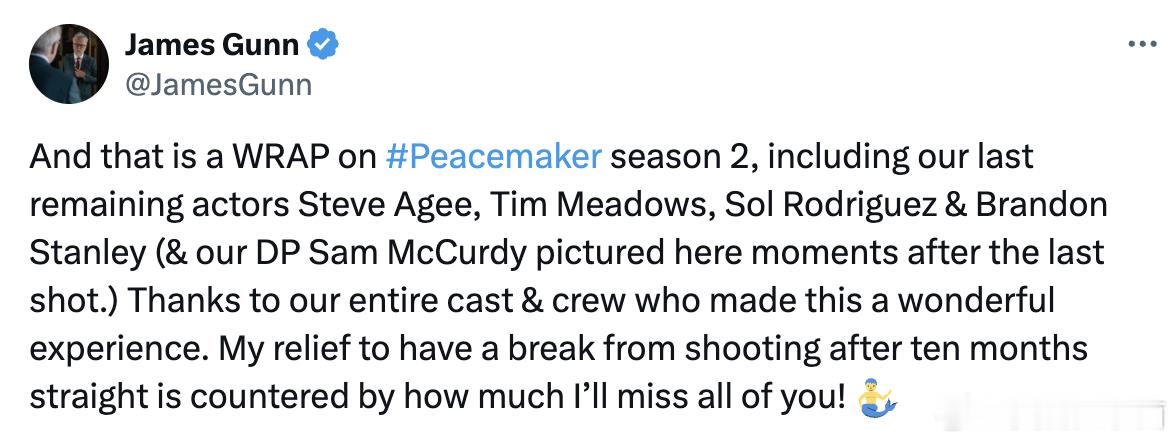
Task: Click the blue verified badge
Action: [x=323, y=45]
